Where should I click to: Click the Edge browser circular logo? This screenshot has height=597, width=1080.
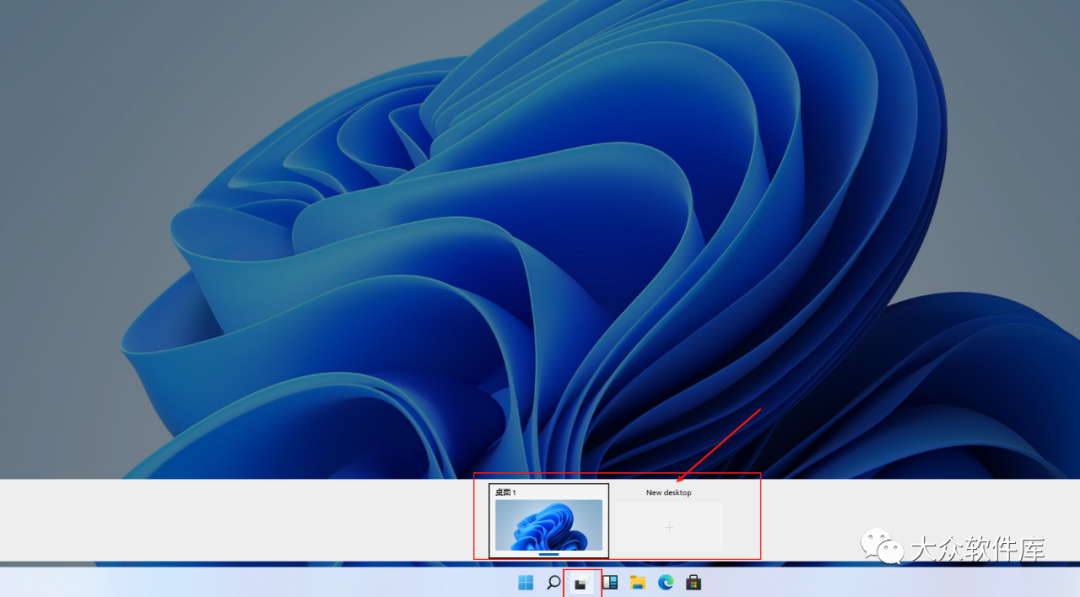pos(665,581)
